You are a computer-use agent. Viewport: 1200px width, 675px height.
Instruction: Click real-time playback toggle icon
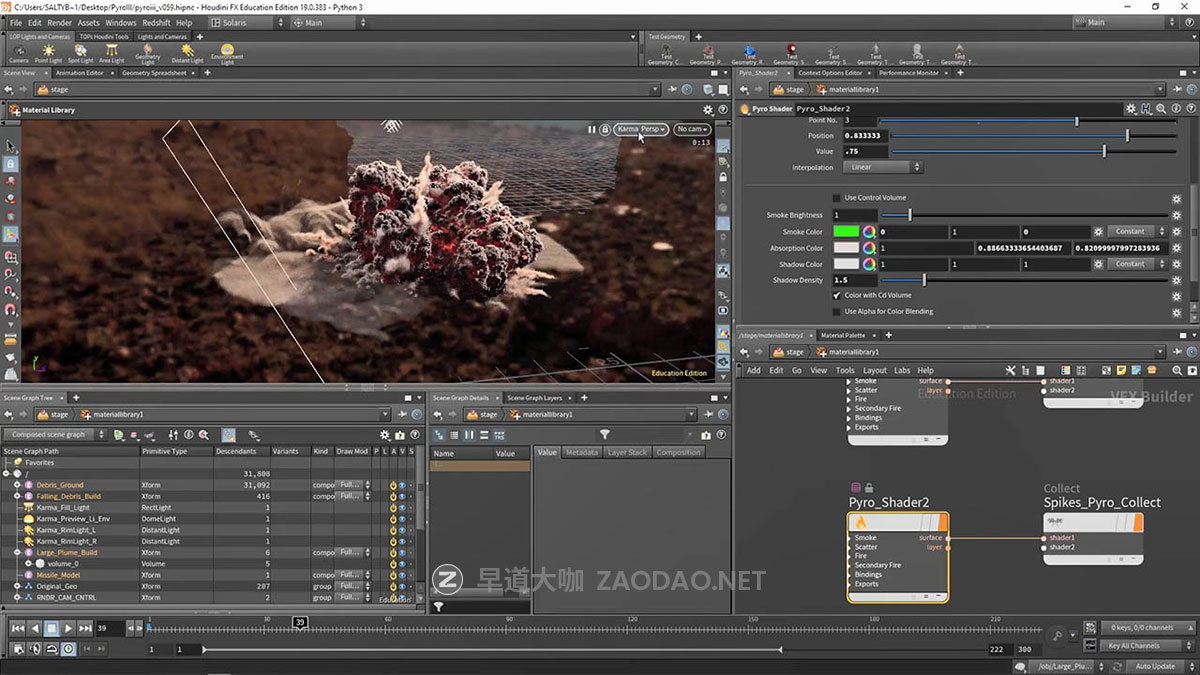click(x=68, y=649)
